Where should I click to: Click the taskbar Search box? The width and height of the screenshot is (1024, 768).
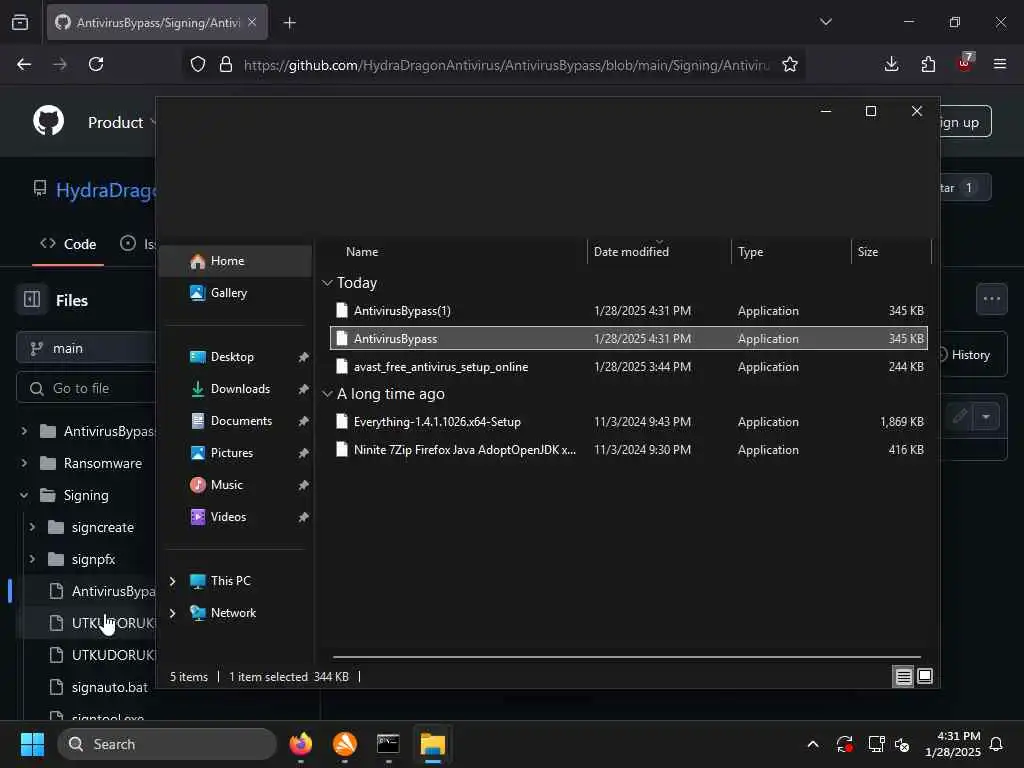[x=167, y=744]
